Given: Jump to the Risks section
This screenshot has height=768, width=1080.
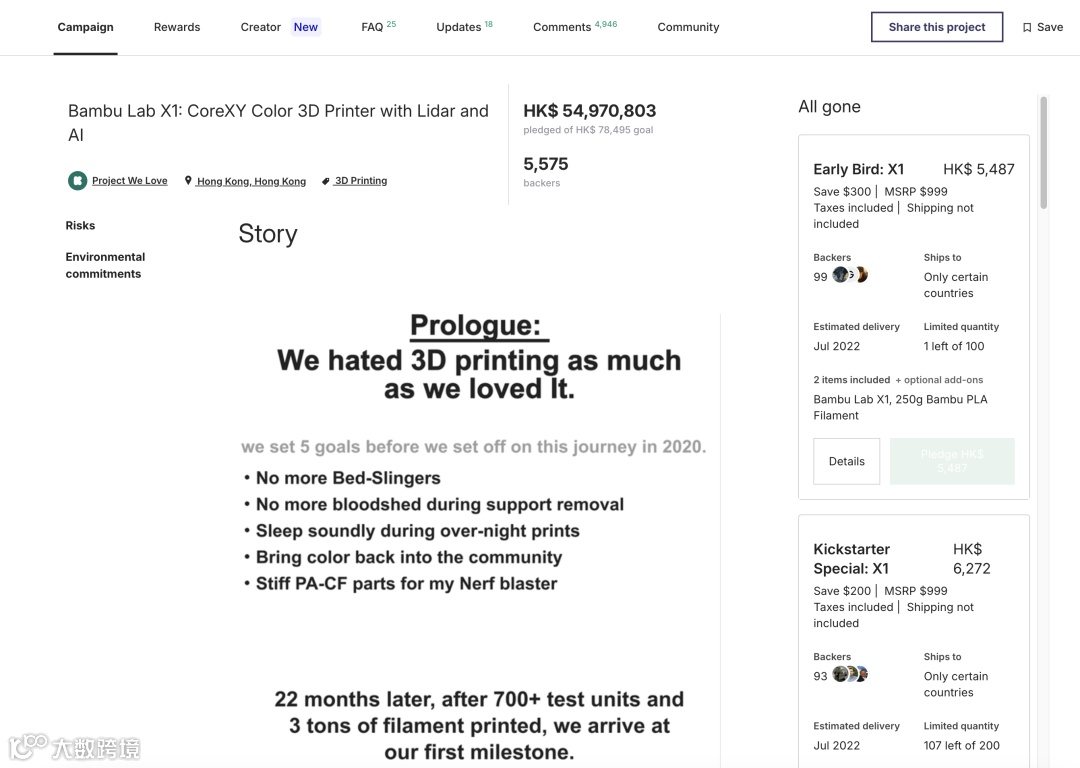Looking at the screenshot, I should [x=80, y=225].
